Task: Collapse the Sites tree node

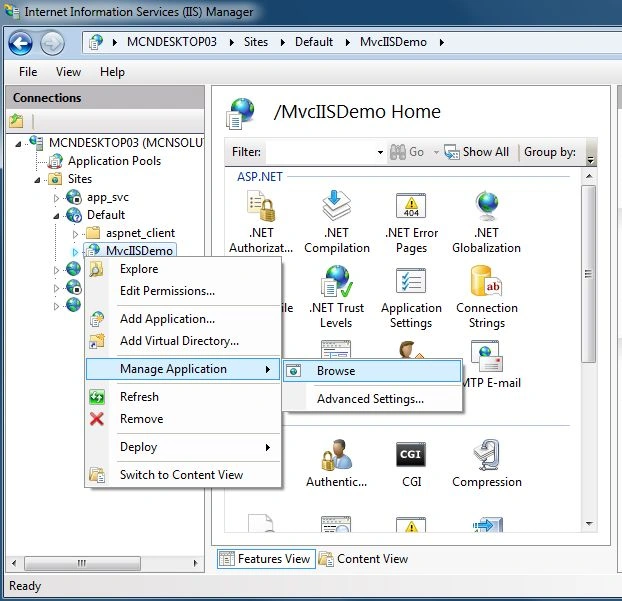Action: pyautogui.click(x=37, y=180)
